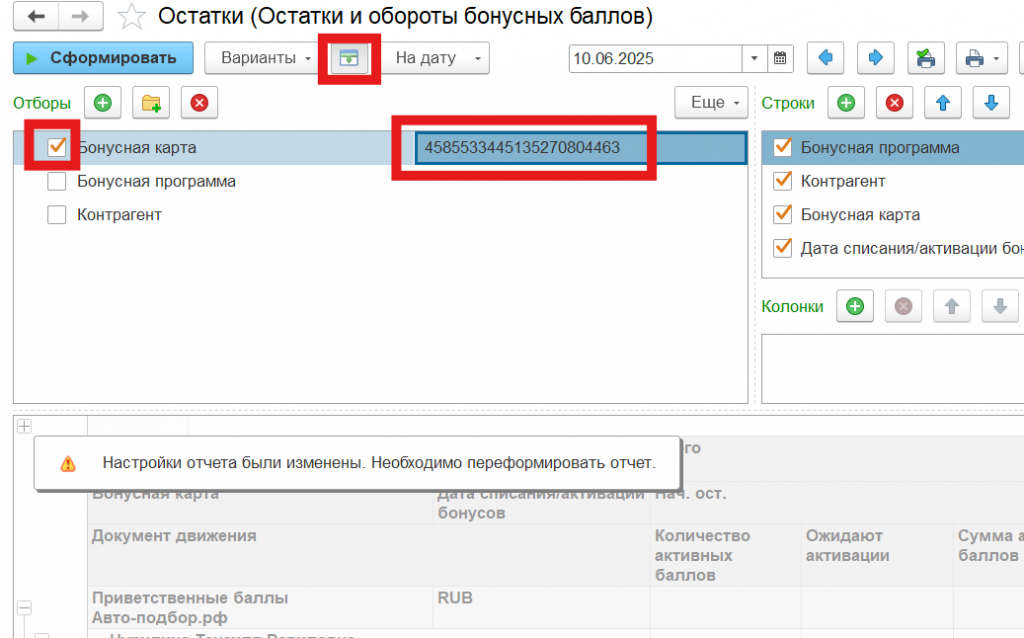Click the print preview icon
Viewport: 1024px width, 638px height.
tap(926, 58)
